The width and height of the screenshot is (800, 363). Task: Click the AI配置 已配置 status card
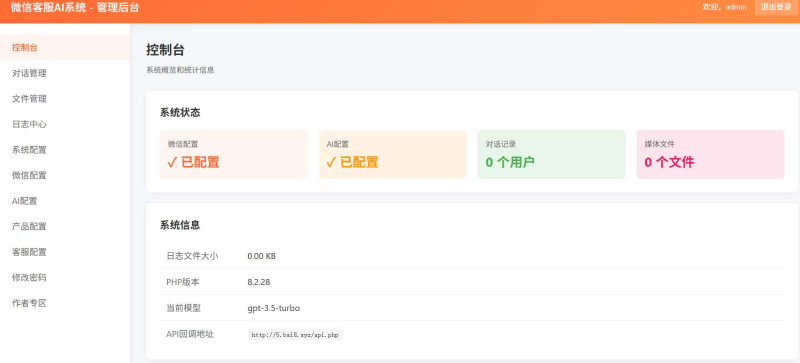(392, 154)
